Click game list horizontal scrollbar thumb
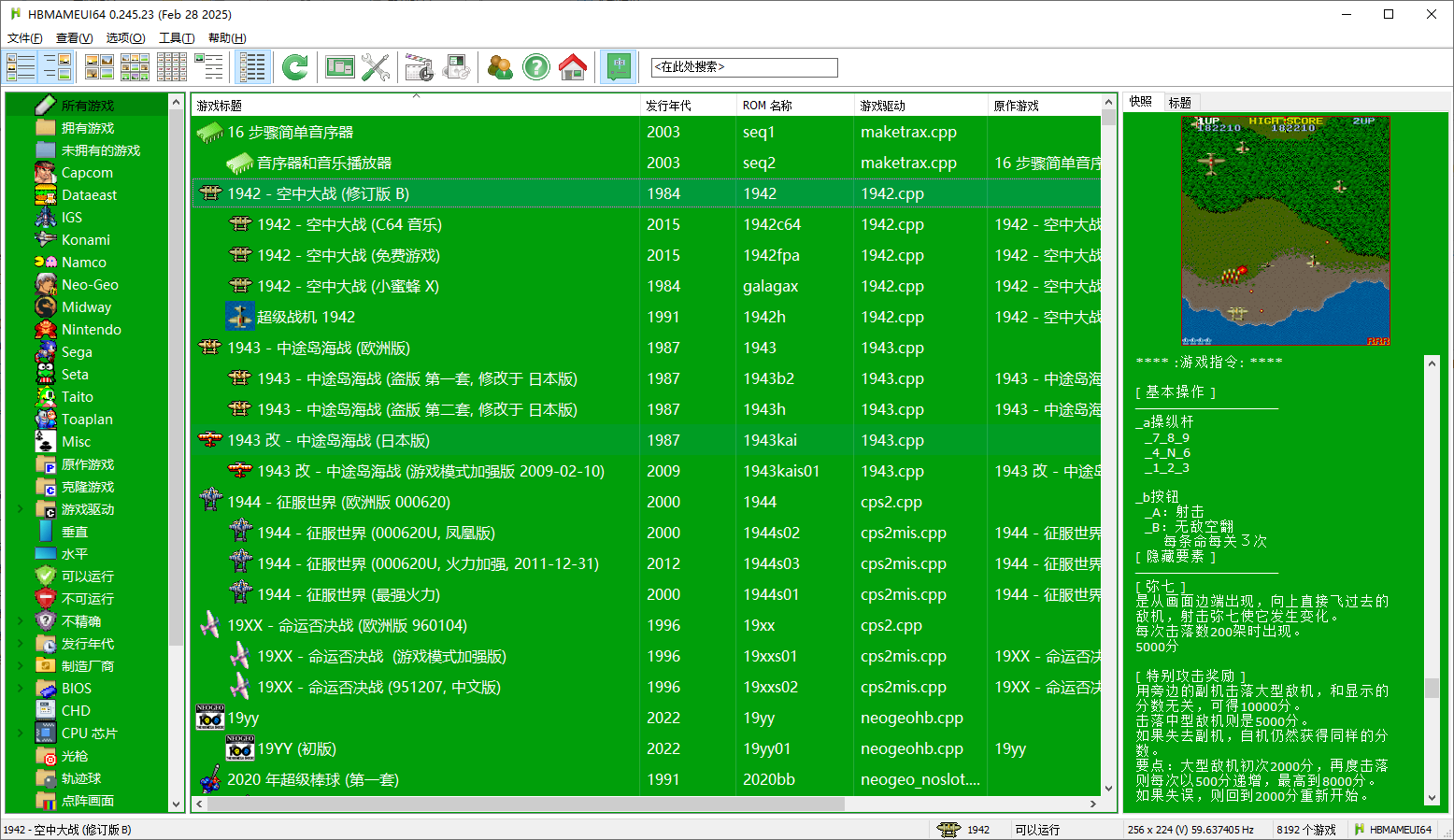This screenshot has width=1454, height=840. [x=526, y=804]
